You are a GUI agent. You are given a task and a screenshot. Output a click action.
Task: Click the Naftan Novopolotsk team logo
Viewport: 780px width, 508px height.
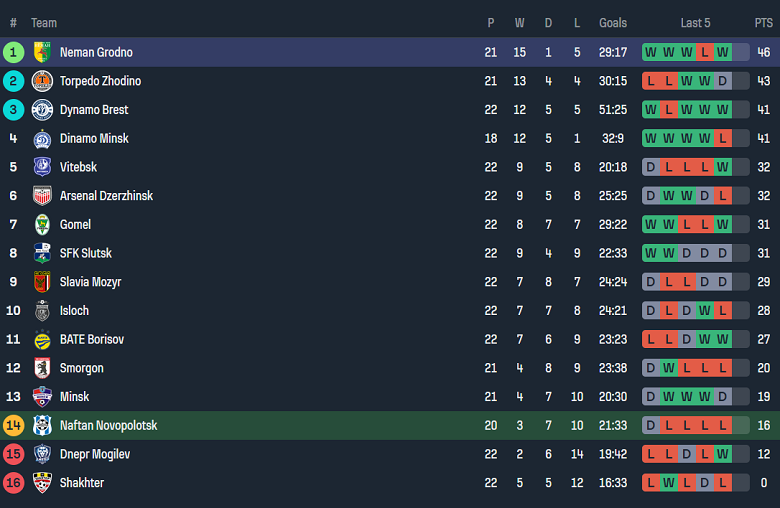(42, 426)
